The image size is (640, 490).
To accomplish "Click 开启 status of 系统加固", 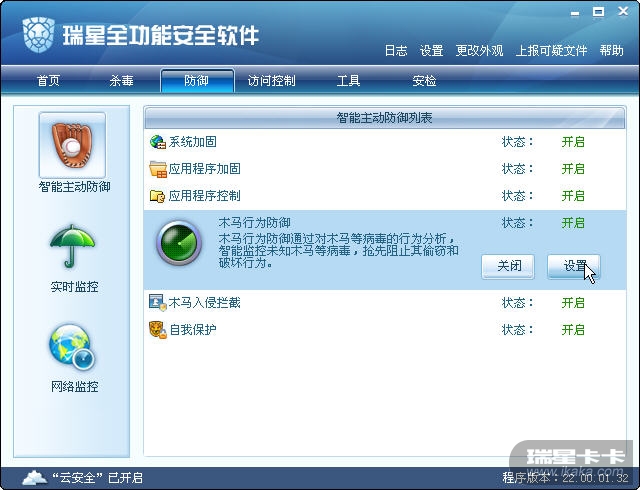I will pyautogui.click(x=573, y=142).
